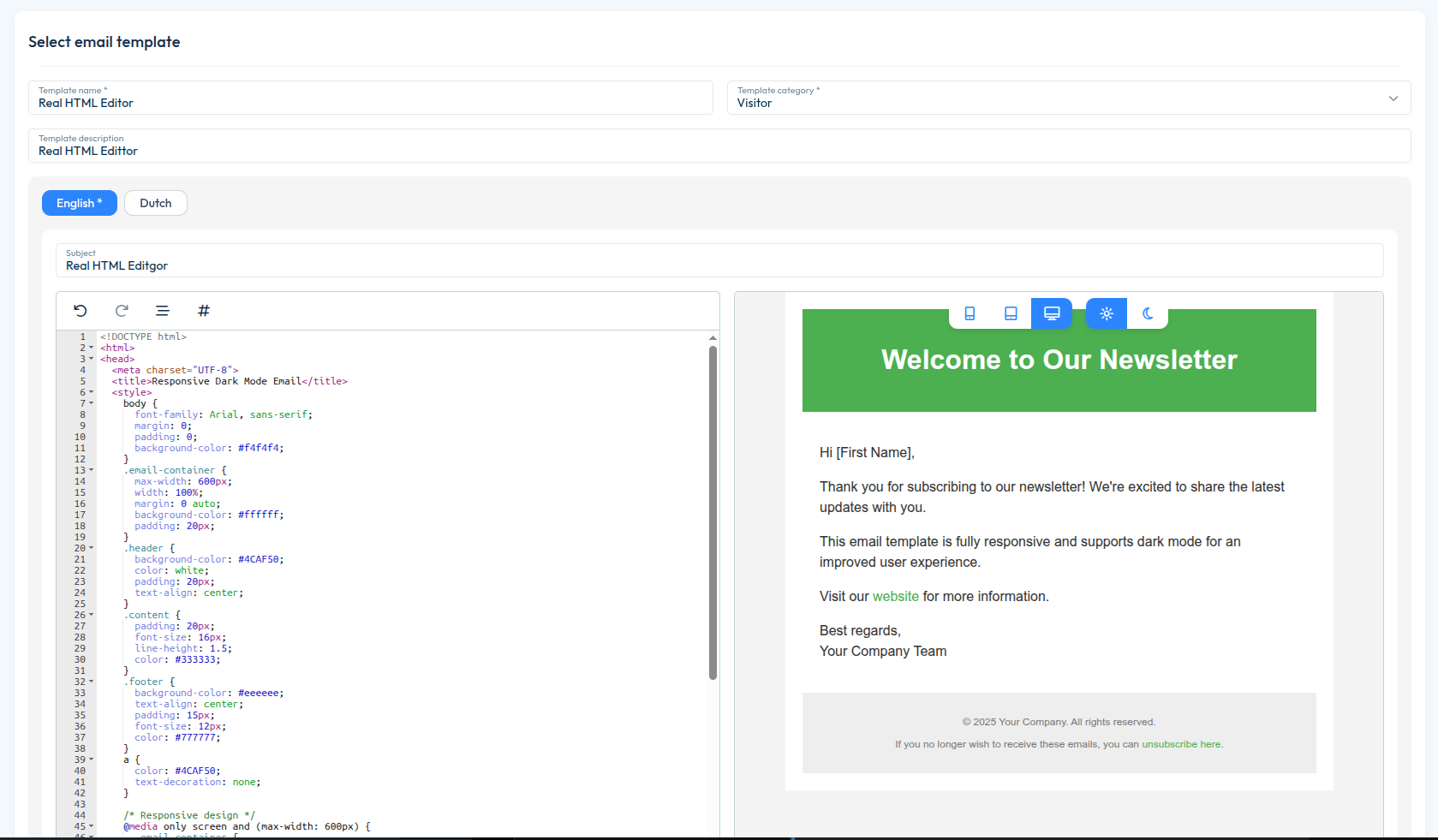Click the unsubscribe here link

pos(1180,744)
